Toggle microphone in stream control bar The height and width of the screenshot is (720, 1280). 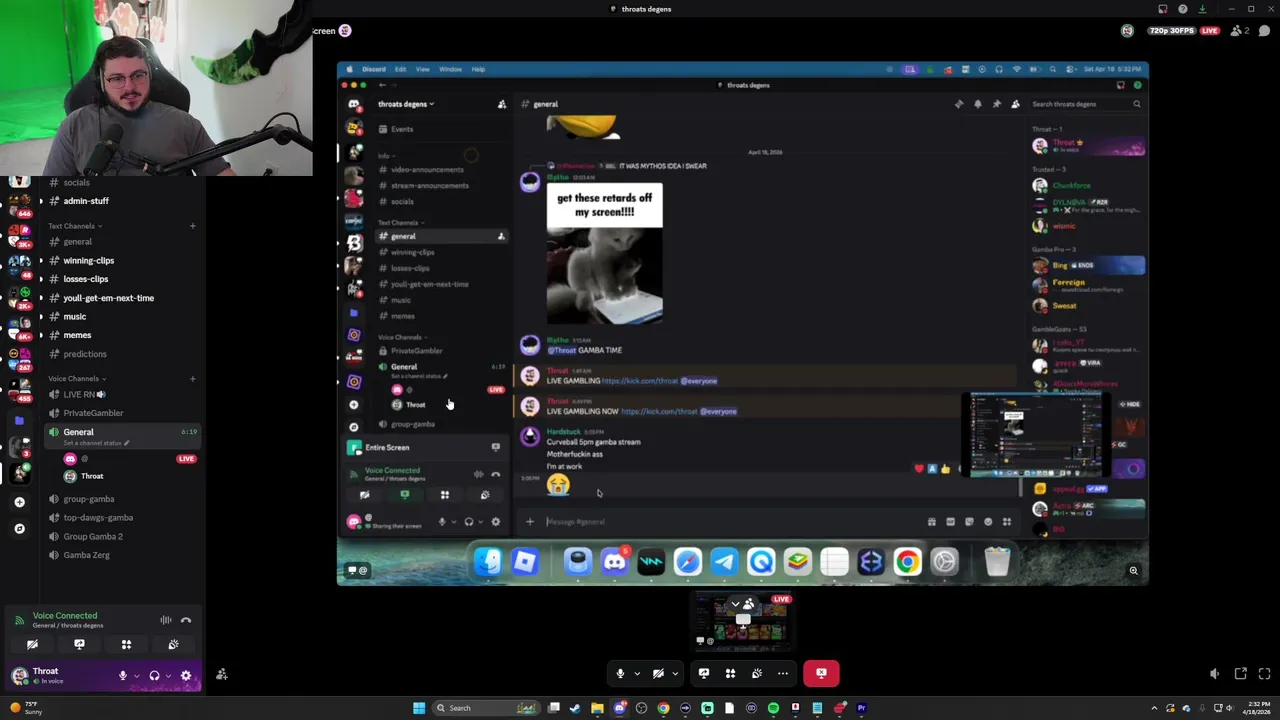pos(620,674)
